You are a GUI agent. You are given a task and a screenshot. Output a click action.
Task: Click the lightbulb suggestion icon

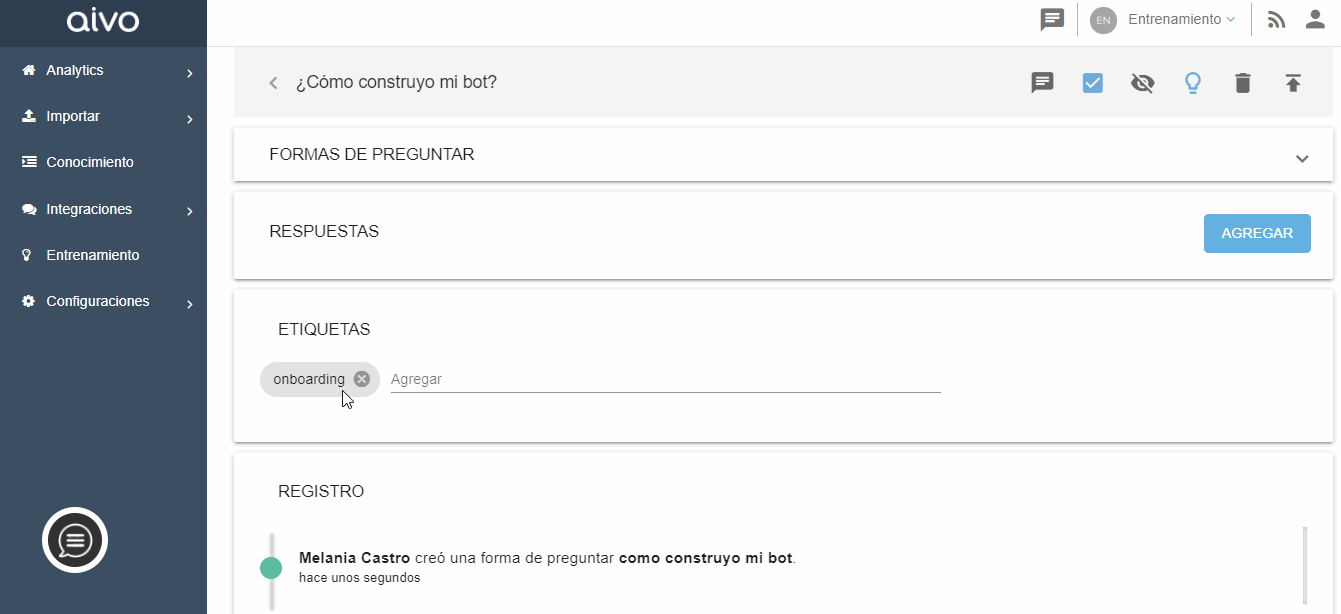point(1192,83)
